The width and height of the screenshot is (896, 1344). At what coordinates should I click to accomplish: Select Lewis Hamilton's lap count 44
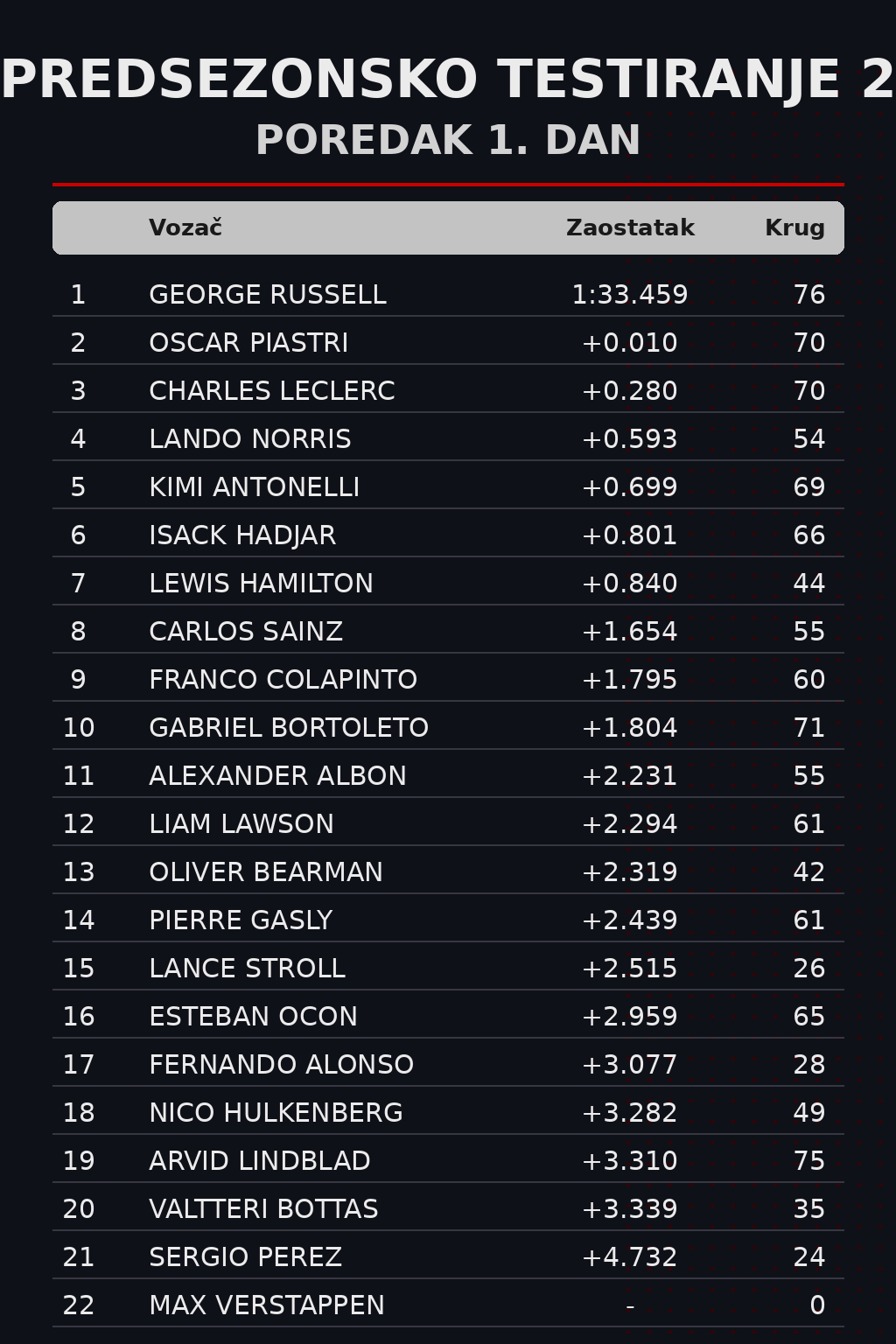tap(808, 584)
